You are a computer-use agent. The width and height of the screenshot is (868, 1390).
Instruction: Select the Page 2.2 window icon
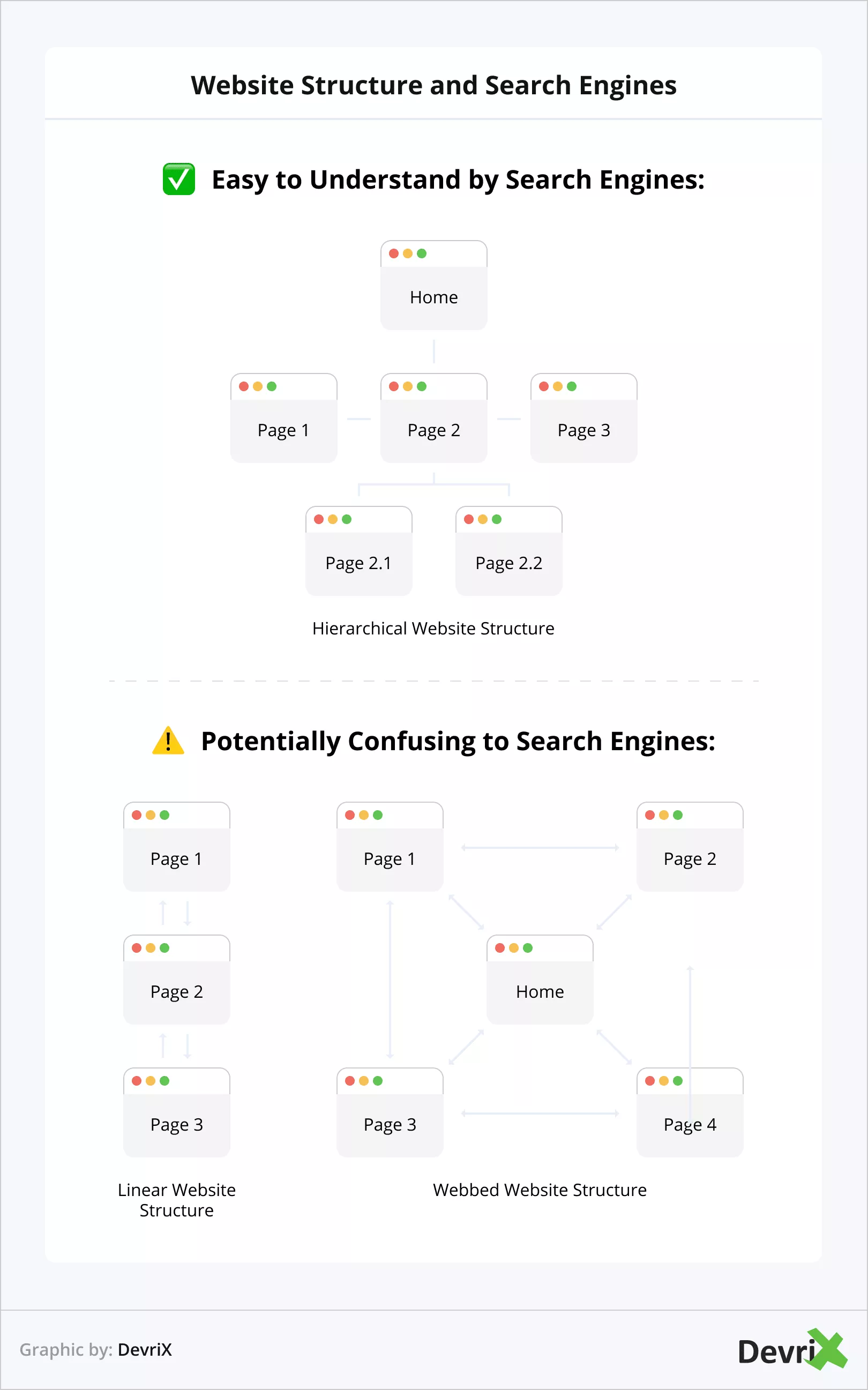pos(508,551)
